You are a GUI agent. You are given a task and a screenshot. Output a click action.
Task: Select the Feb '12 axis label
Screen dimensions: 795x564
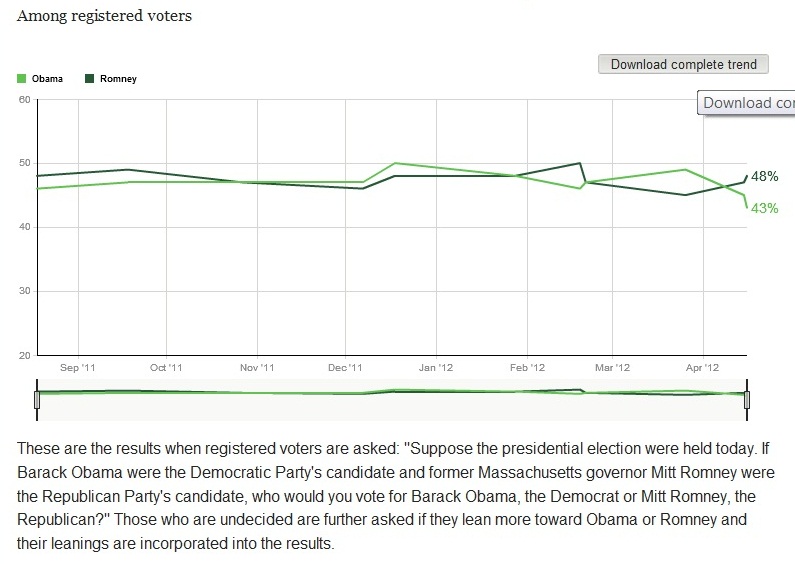click(528, 368)
